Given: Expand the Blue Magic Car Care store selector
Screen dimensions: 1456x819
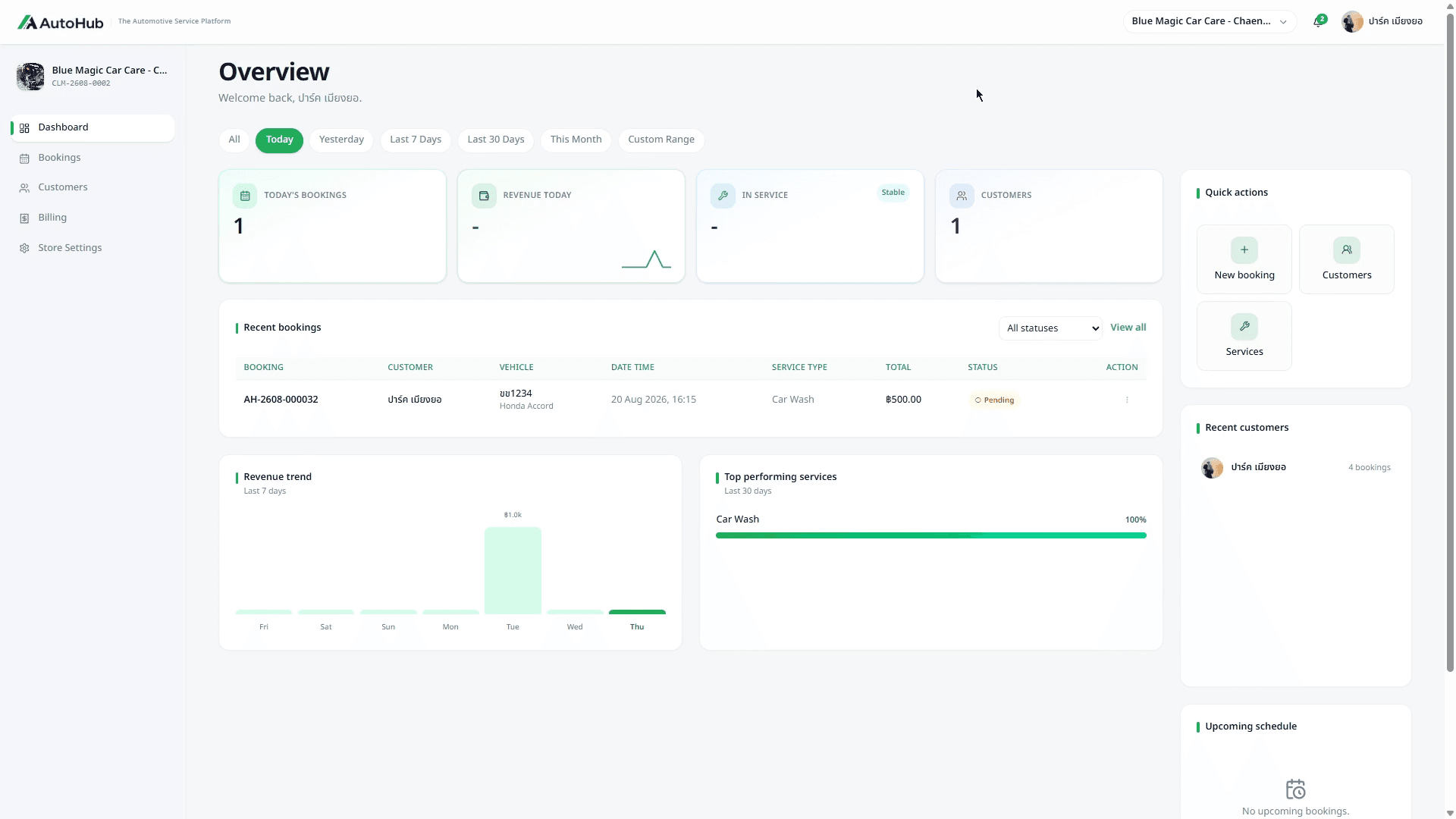Looking at the screenshot, I should (1210, 21).
